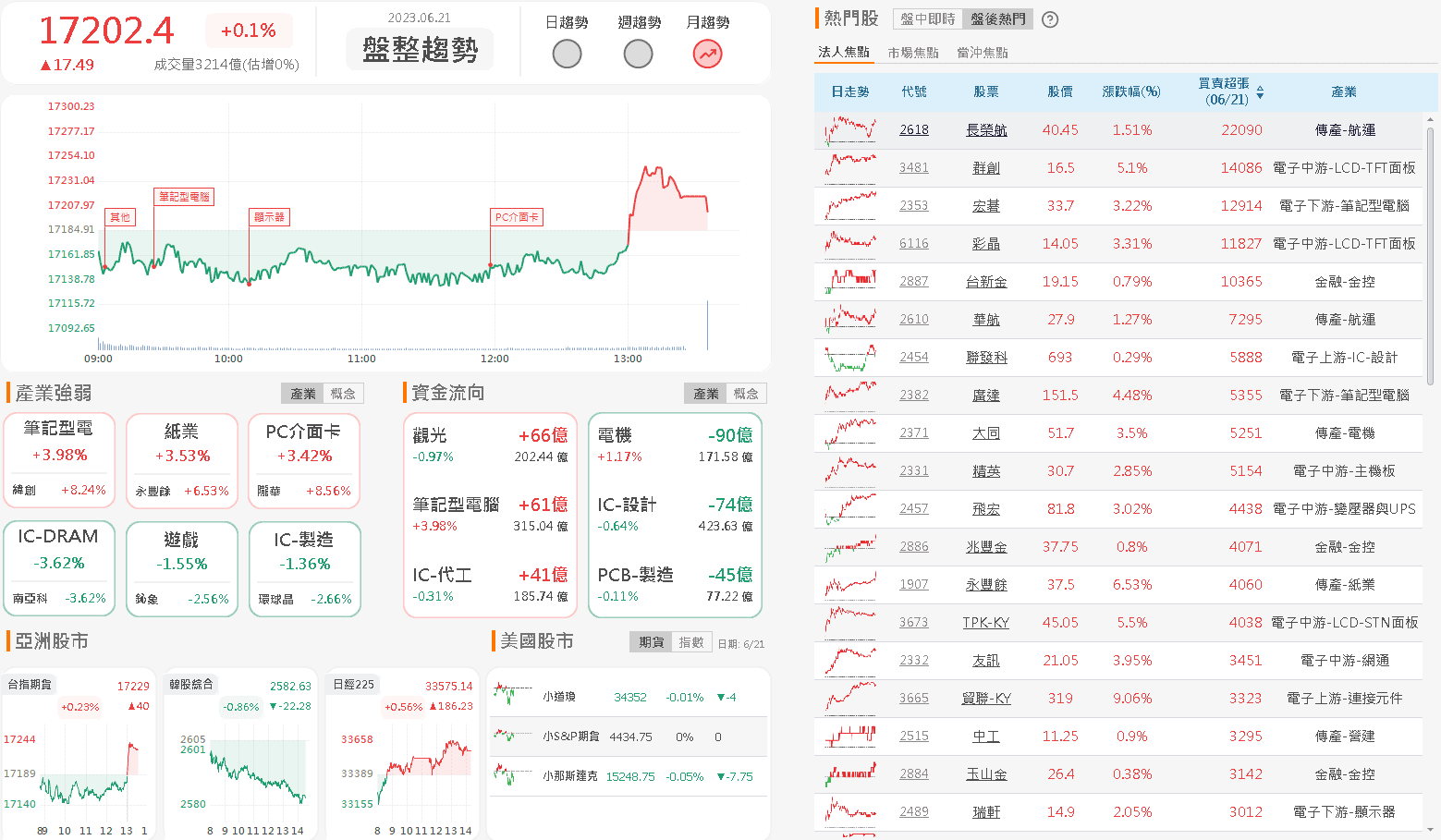Click the weekly trend gray circle indicator
Screen dimensions: 1441x840
(x=638, y=55)
